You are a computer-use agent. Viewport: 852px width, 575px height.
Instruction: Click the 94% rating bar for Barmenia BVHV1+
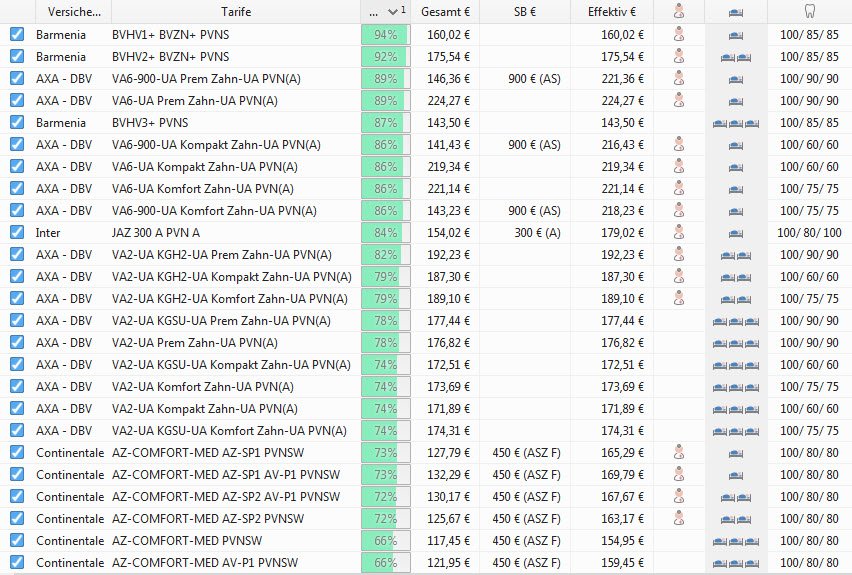coord(386,35)
